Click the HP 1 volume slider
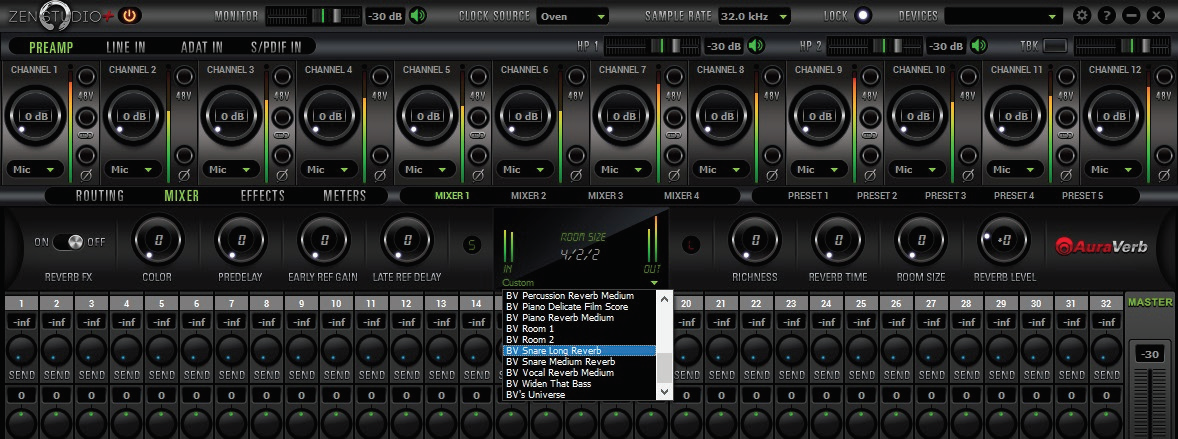Viewport: 1178px width, 439px height. (652, 46)
